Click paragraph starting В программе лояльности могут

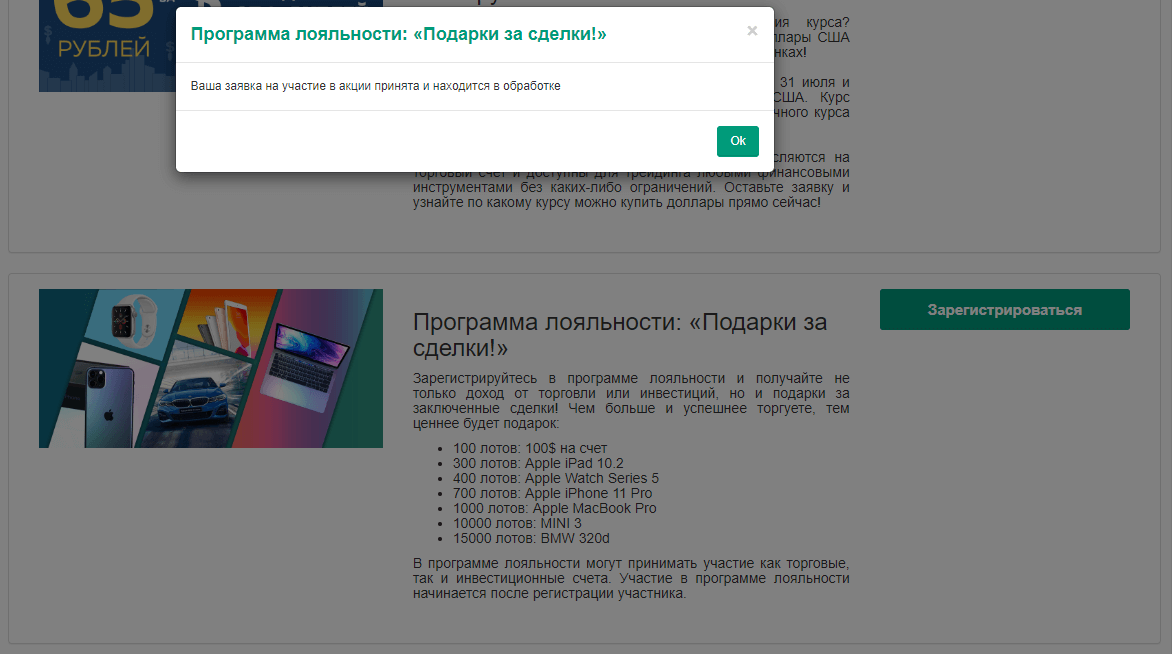630,578
